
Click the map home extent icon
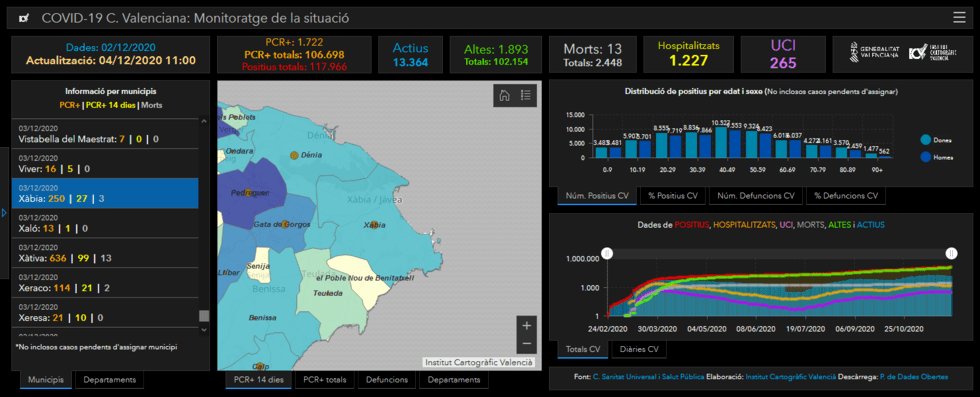pyautogui.click(x=504, y=95)
